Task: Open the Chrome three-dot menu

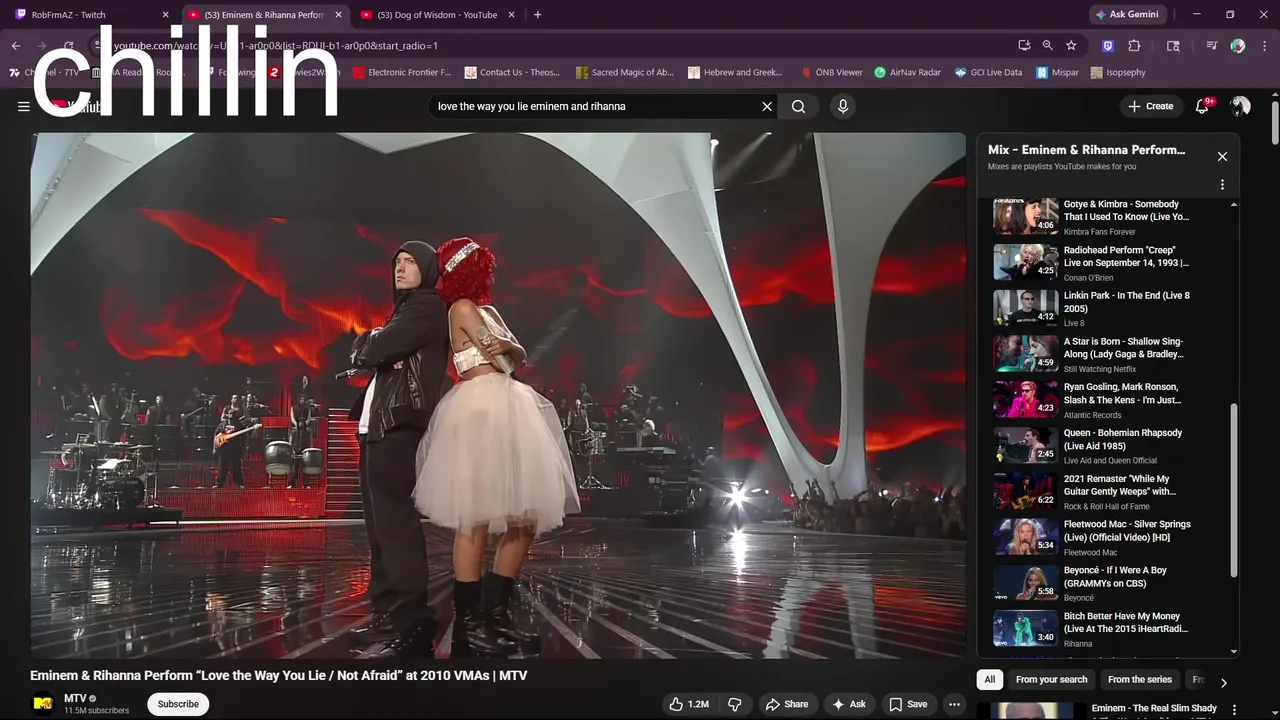Action: pyautogui.click(x=1264, y=45)
